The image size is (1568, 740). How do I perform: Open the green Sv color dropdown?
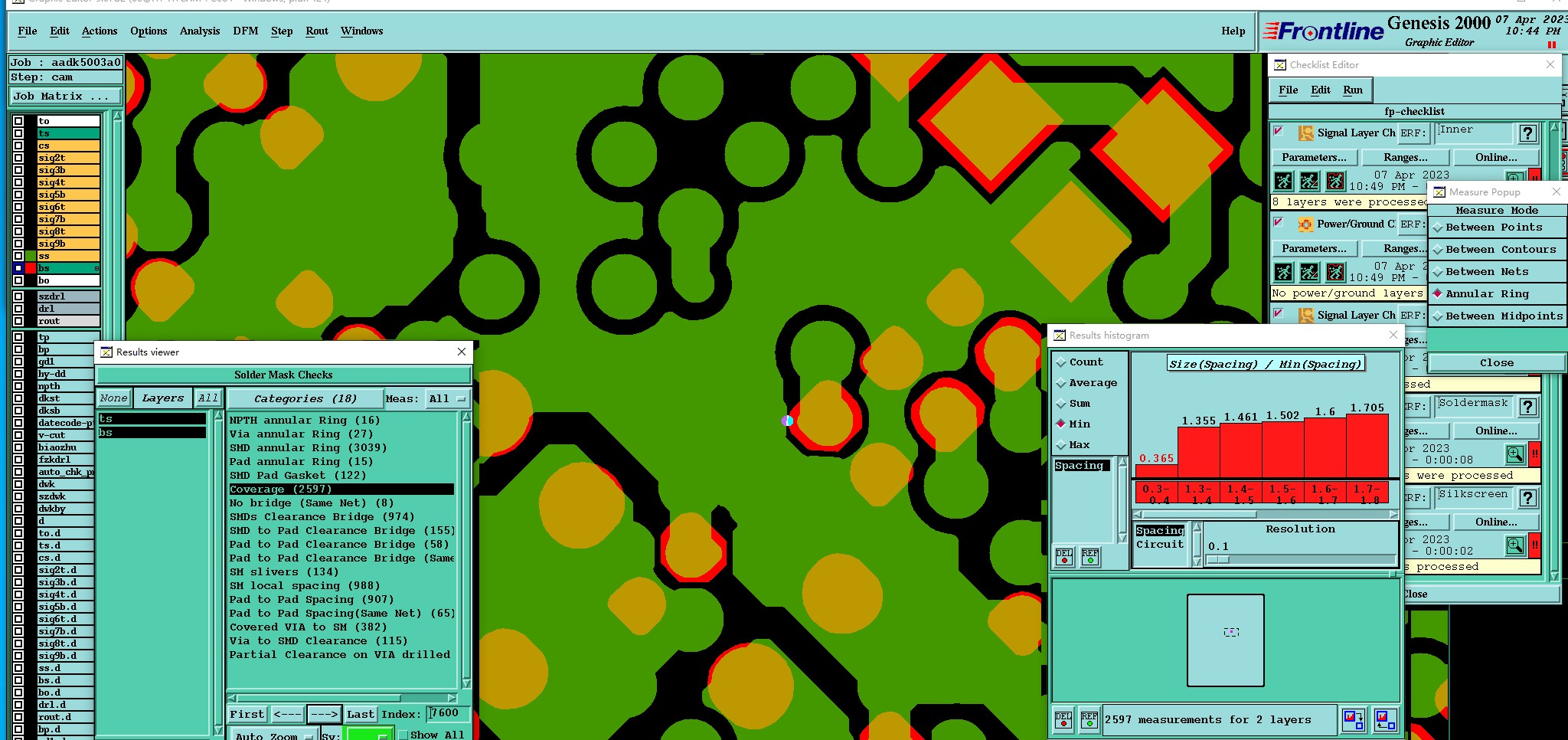coord(369,735)
